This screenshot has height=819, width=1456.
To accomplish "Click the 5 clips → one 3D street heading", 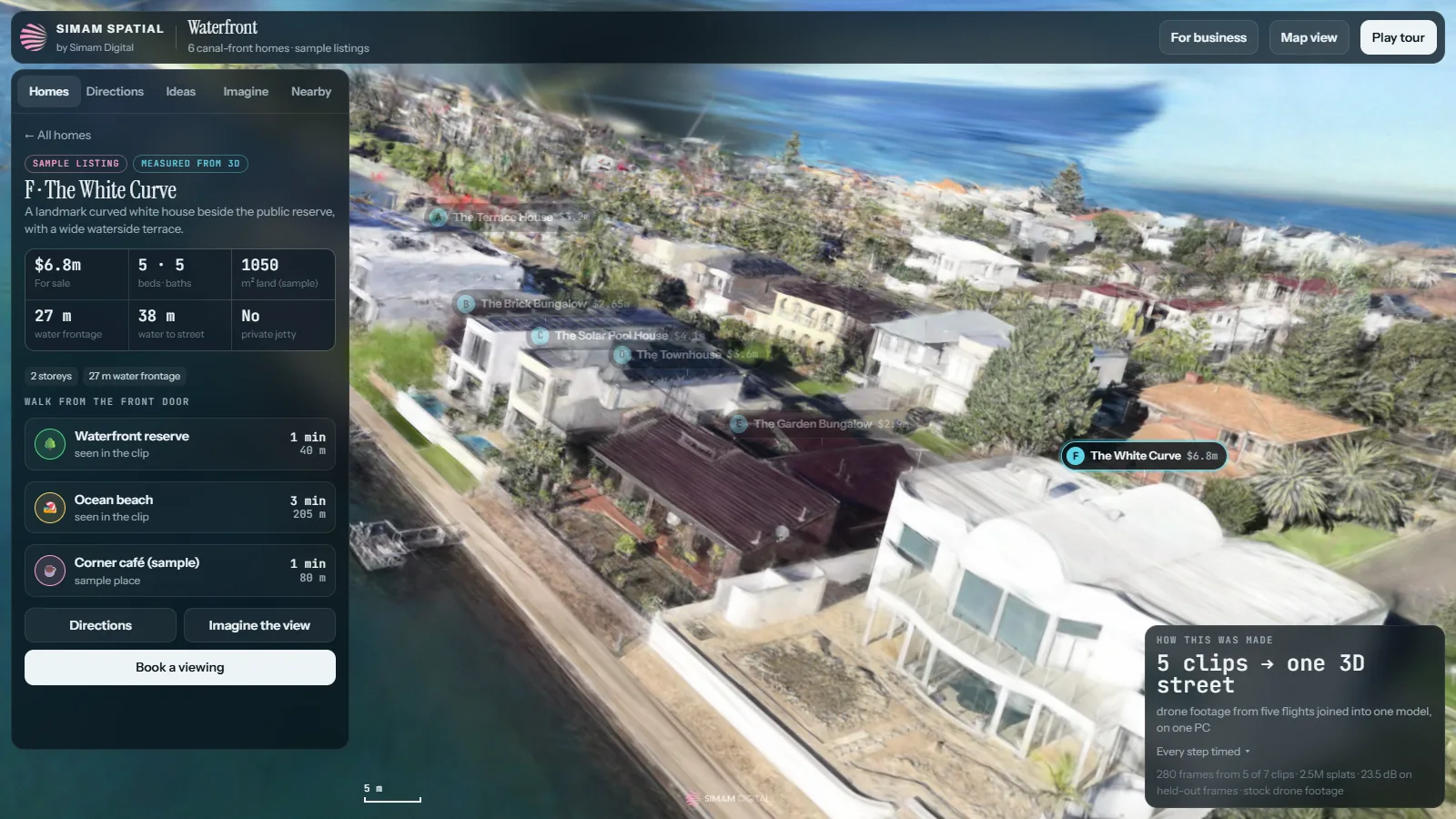I will (x=1260, y=674).
